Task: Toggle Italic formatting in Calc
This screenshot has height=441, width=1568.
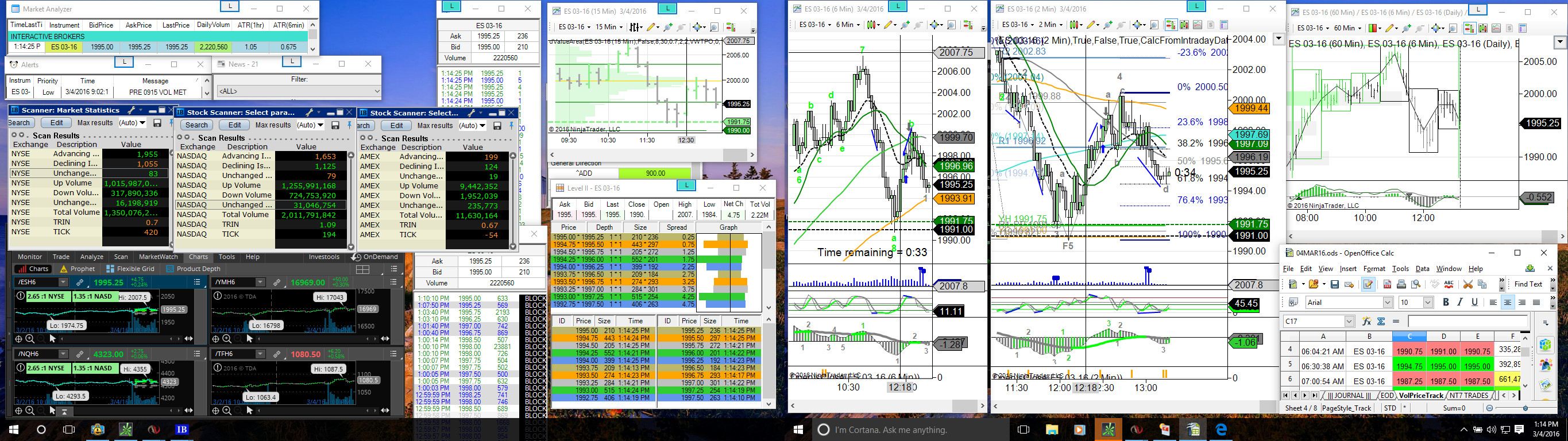Action: [1459, 302]
